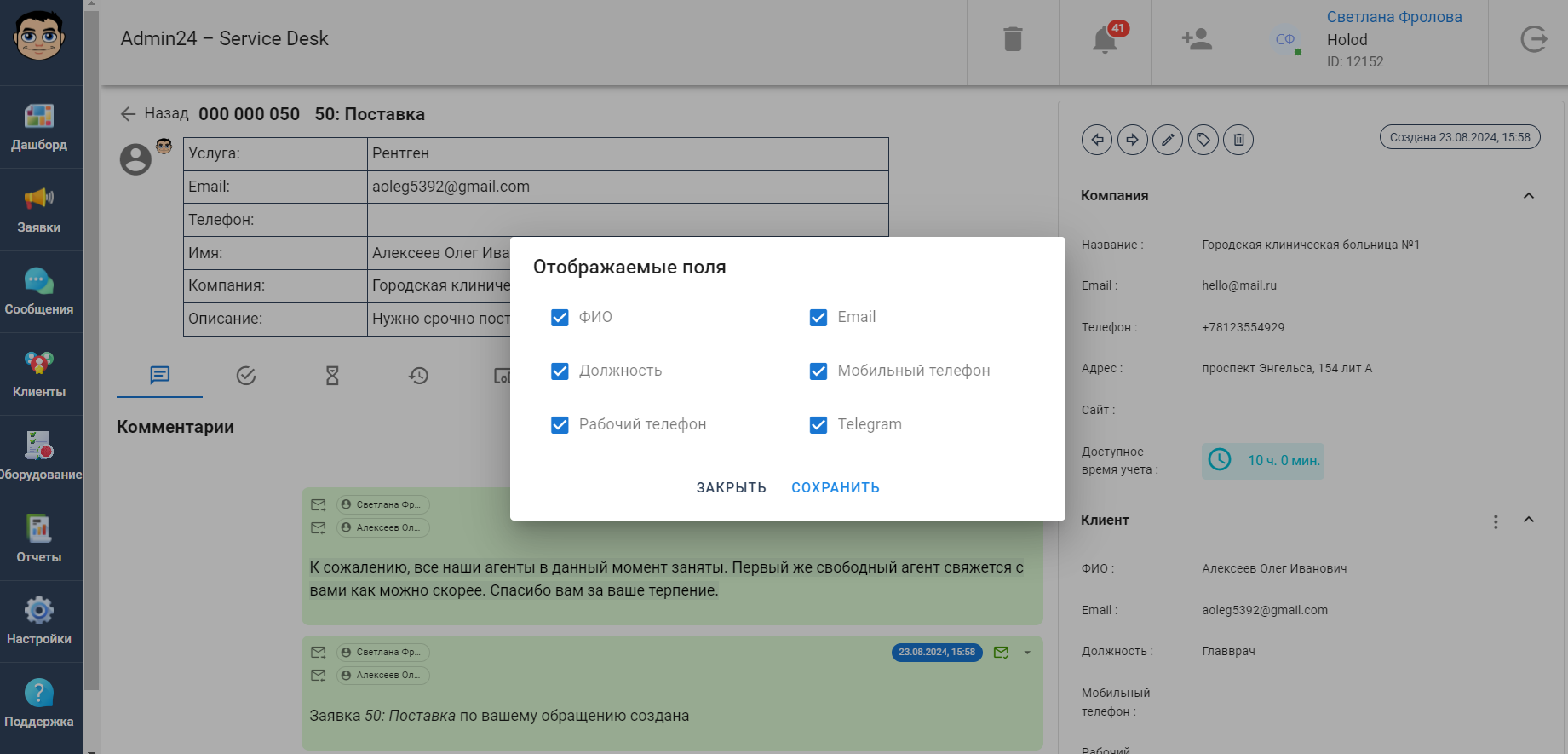Click the СОХРАНИТЬ button
This screenshot has width=1568, height=754.
point(835,487)
